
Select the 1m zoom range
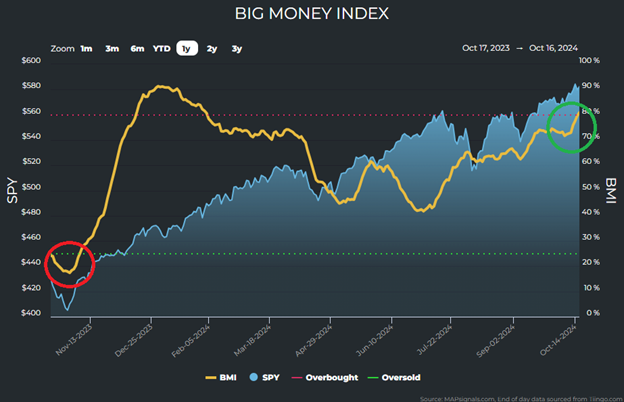(x=87, y=48)
